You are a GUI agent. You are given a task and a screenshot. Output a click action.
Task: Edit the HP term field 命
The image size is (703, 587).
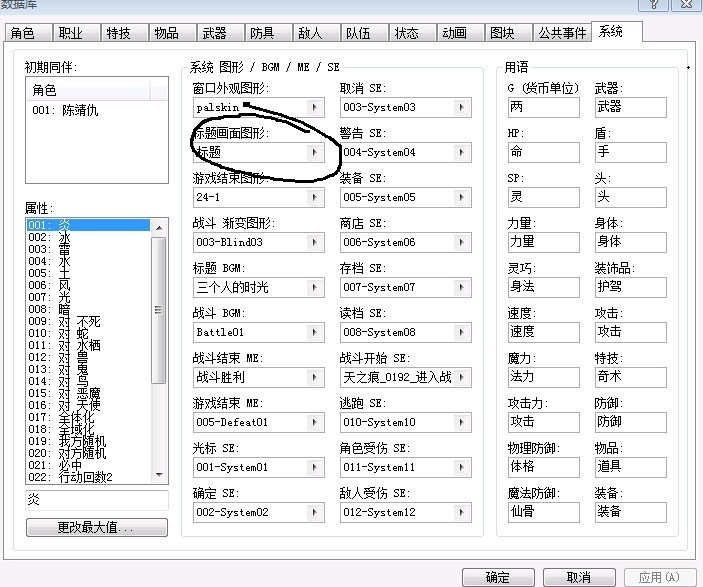[x=543, y=152]
